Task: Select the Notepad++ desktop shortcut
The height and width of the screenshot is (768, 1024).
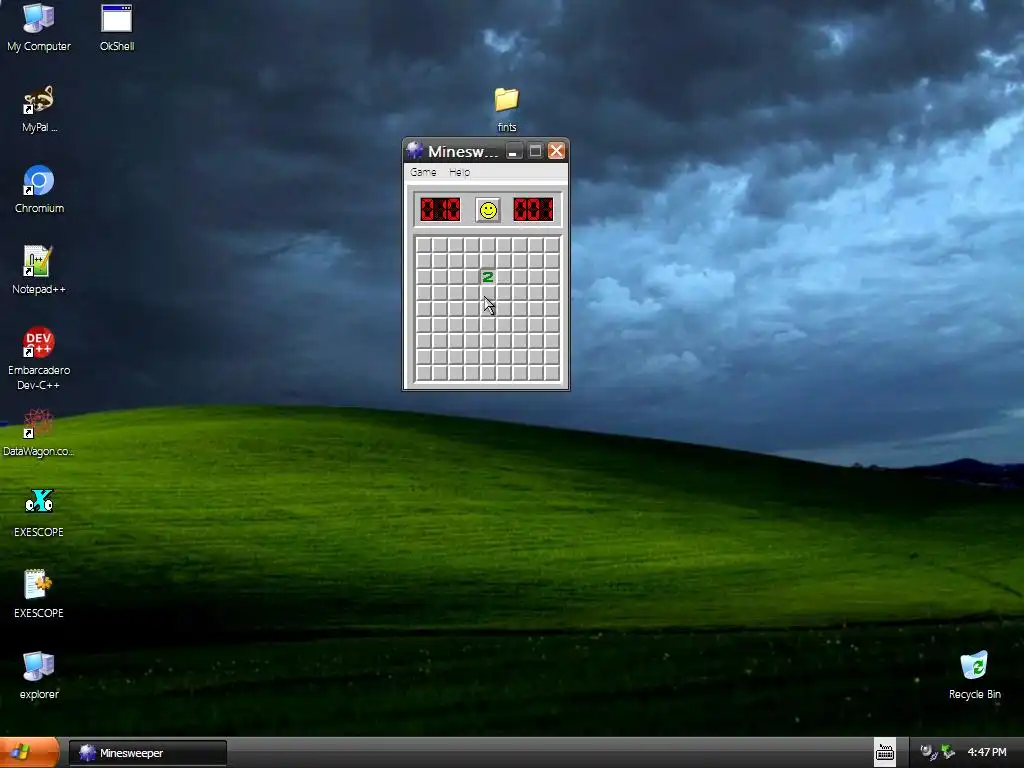Action: tap(39, 270)
